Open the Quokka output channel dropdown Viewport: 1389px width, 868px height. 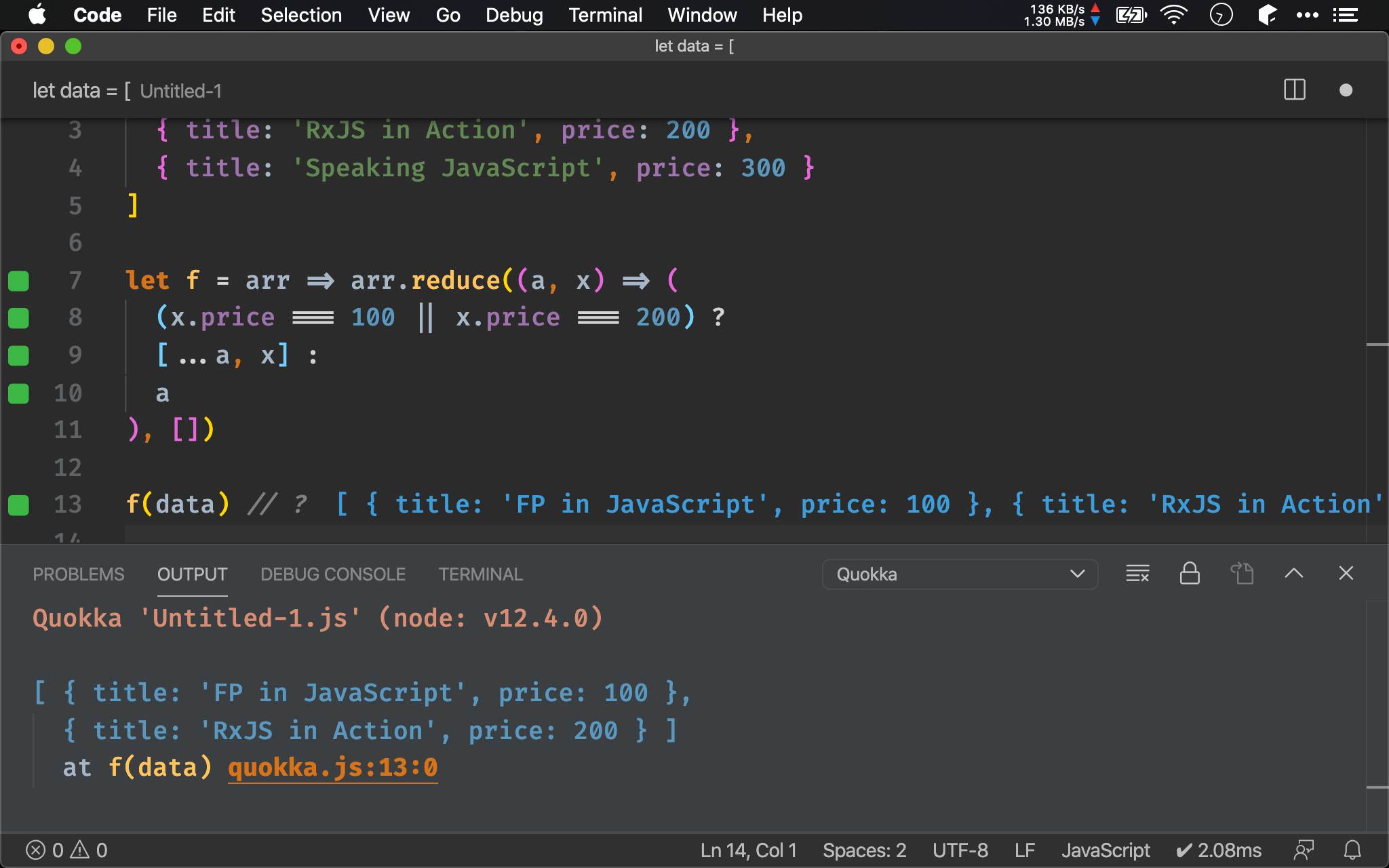pyautogui.click(x=960, y=574)
